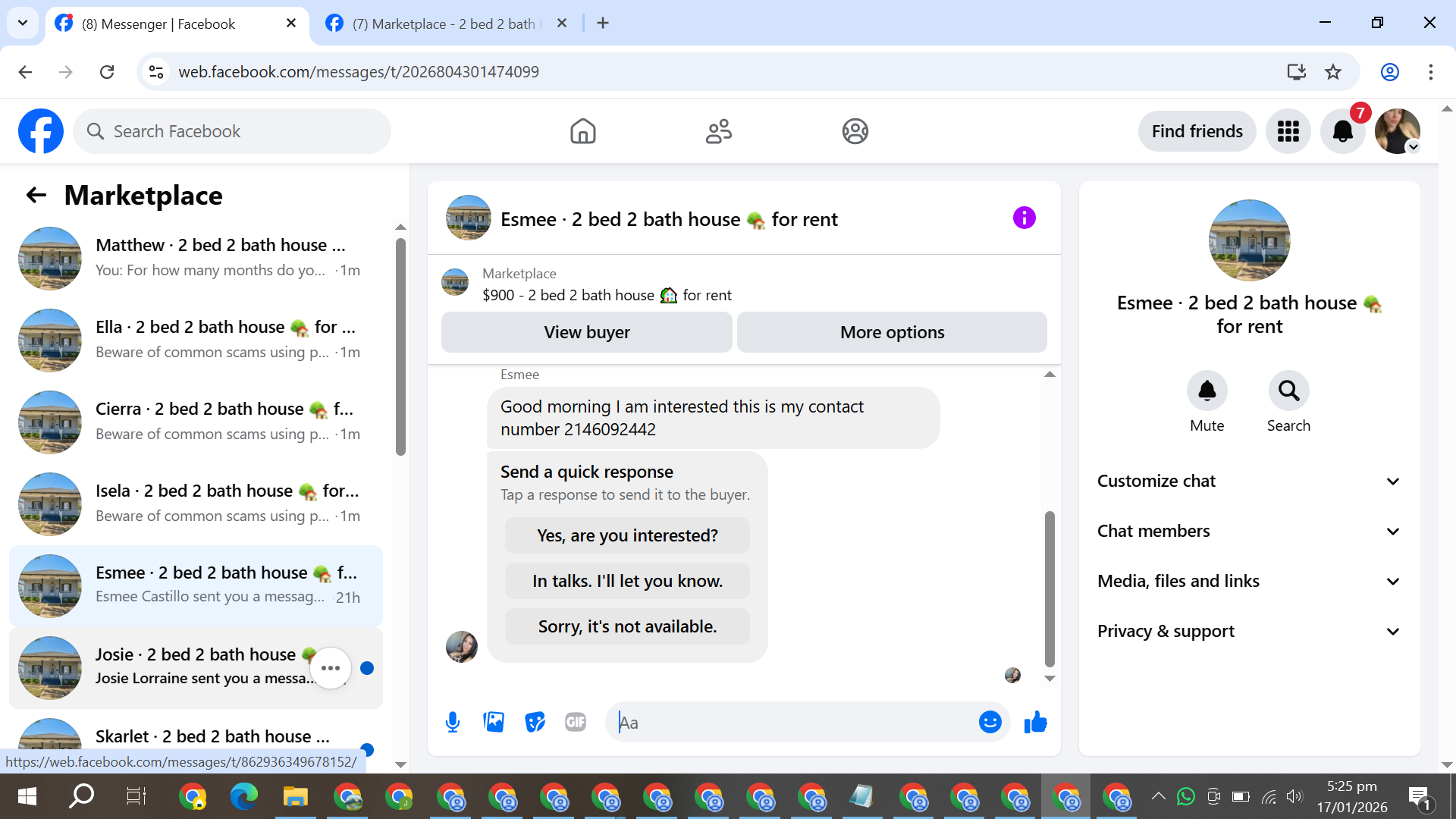Image resolution: width=1456 pixels, height=819 pixels.
Task: Attach a photo using the image icon
Action: pos(494,722)
